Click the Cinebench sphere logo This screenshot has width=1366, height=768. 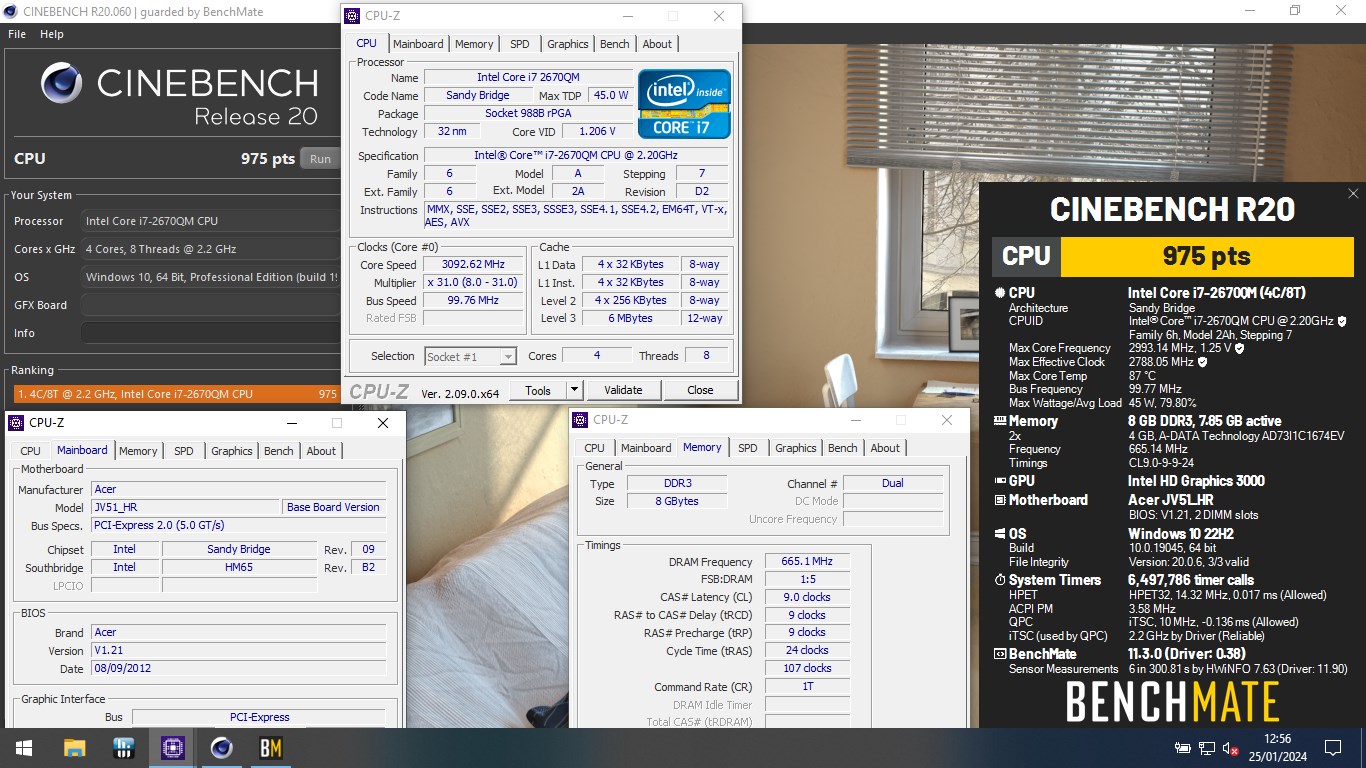point(62,83)
